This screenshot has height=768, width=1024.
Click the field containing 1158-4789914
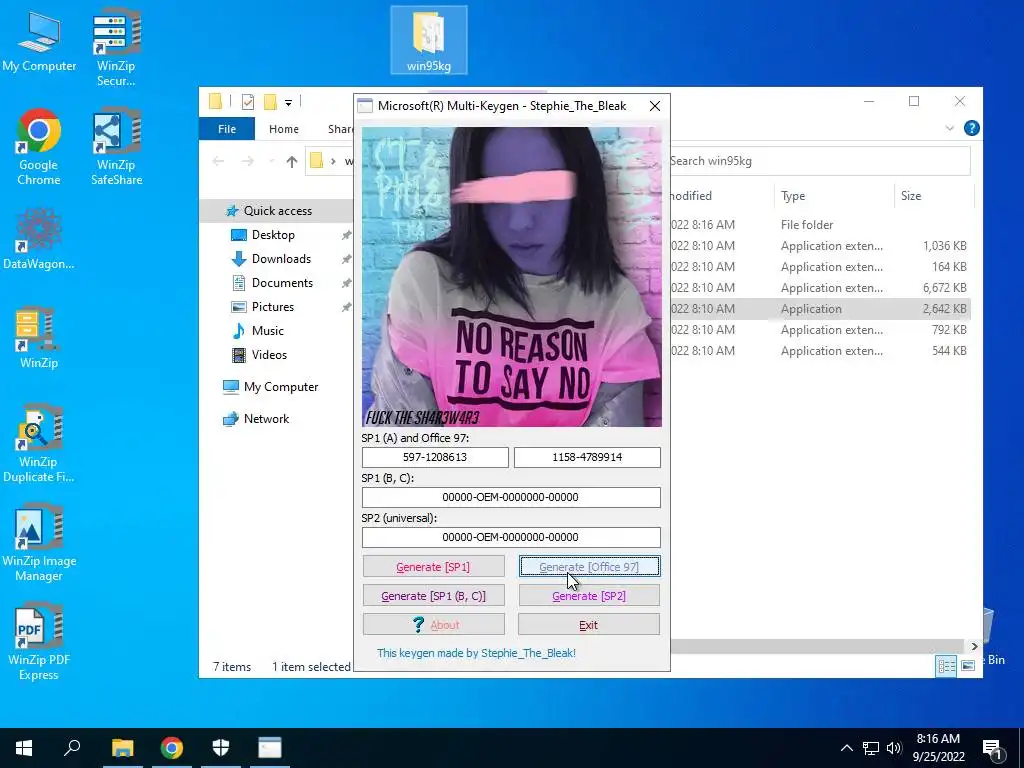[x=587, y=457]
